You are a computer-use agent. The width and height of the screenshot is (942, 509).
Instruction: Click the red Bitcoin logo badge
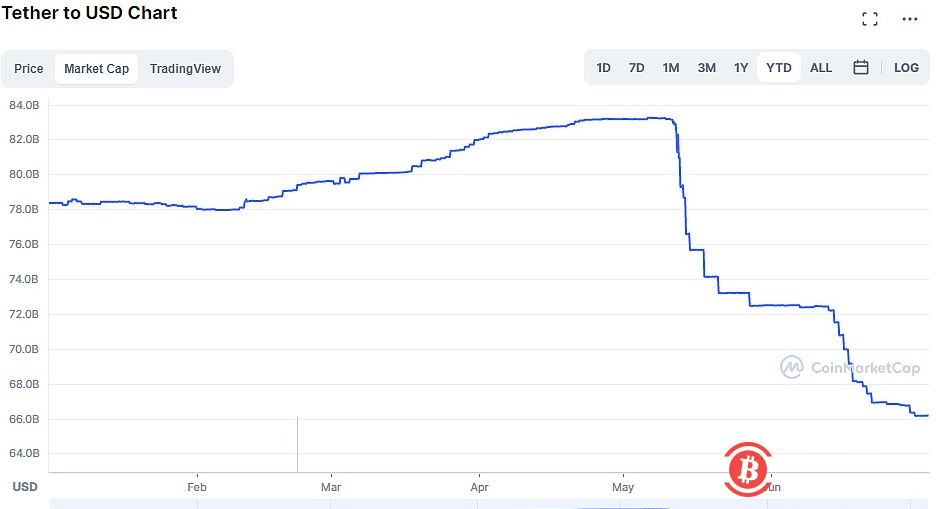click(745, 467)
